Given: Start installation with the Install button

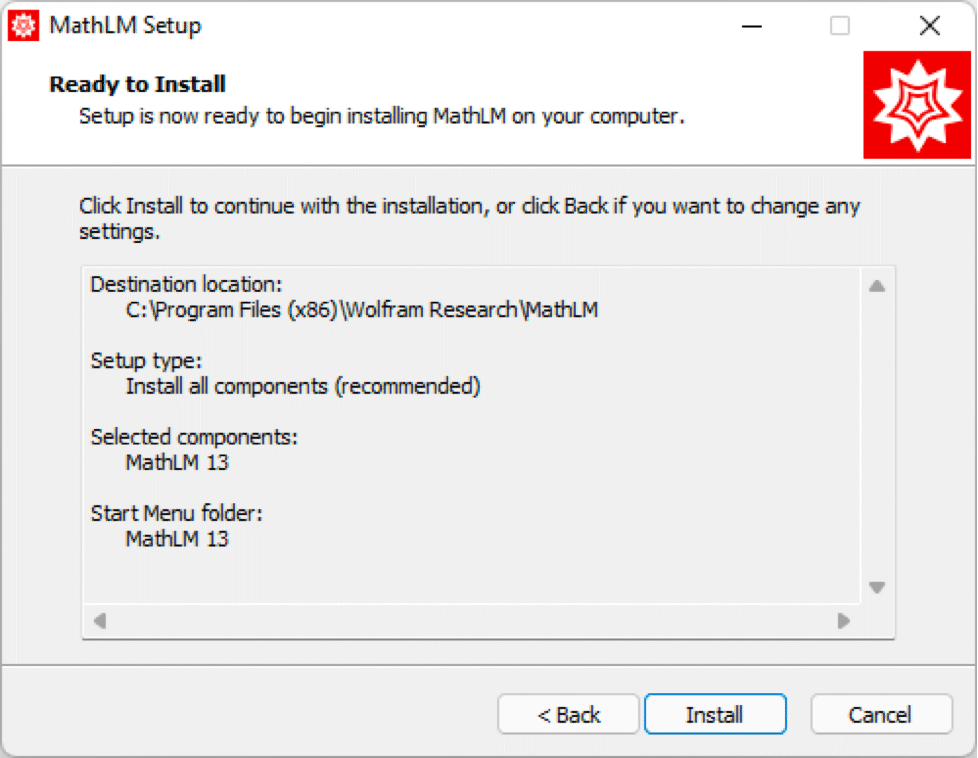Looking at the screenshot, I should (715, 715).
